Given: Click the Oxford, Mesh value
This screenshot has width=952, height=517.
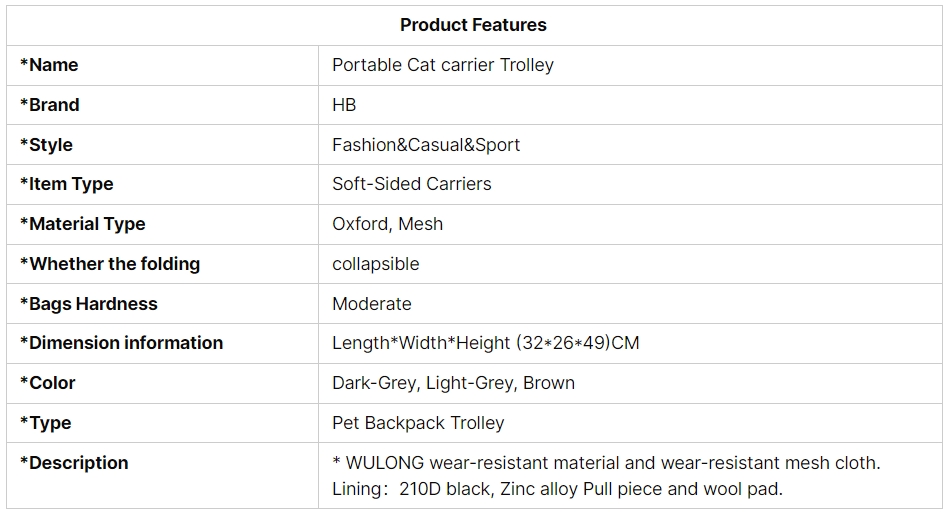Looking at the screenshot, I should [387, 224].
